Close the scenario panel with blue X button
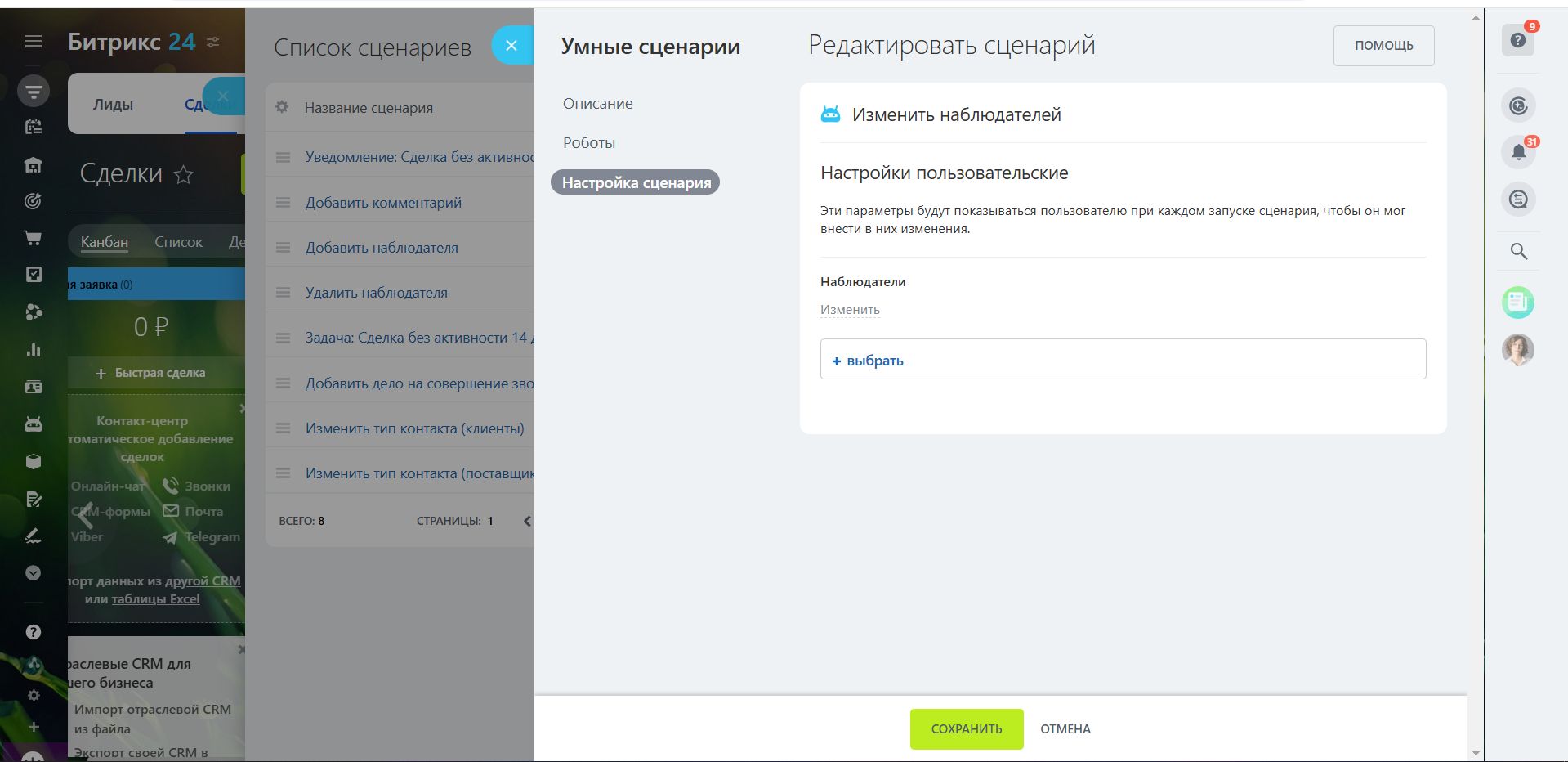 coord(511,46)
